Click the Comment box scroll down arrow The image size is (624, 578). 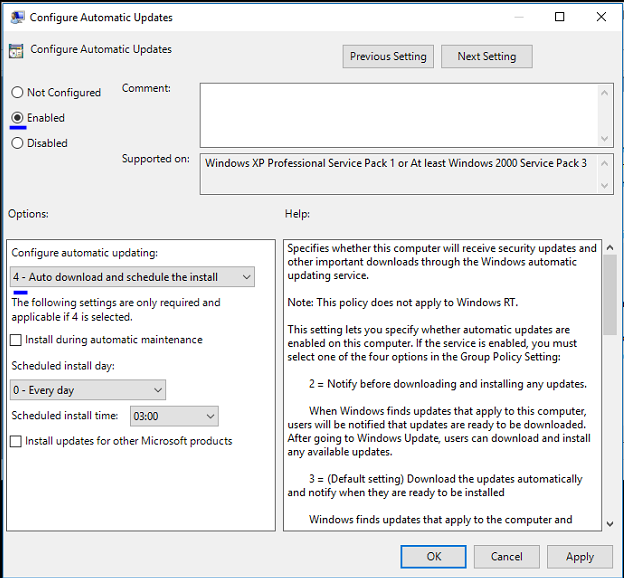(x=604, y=139)
